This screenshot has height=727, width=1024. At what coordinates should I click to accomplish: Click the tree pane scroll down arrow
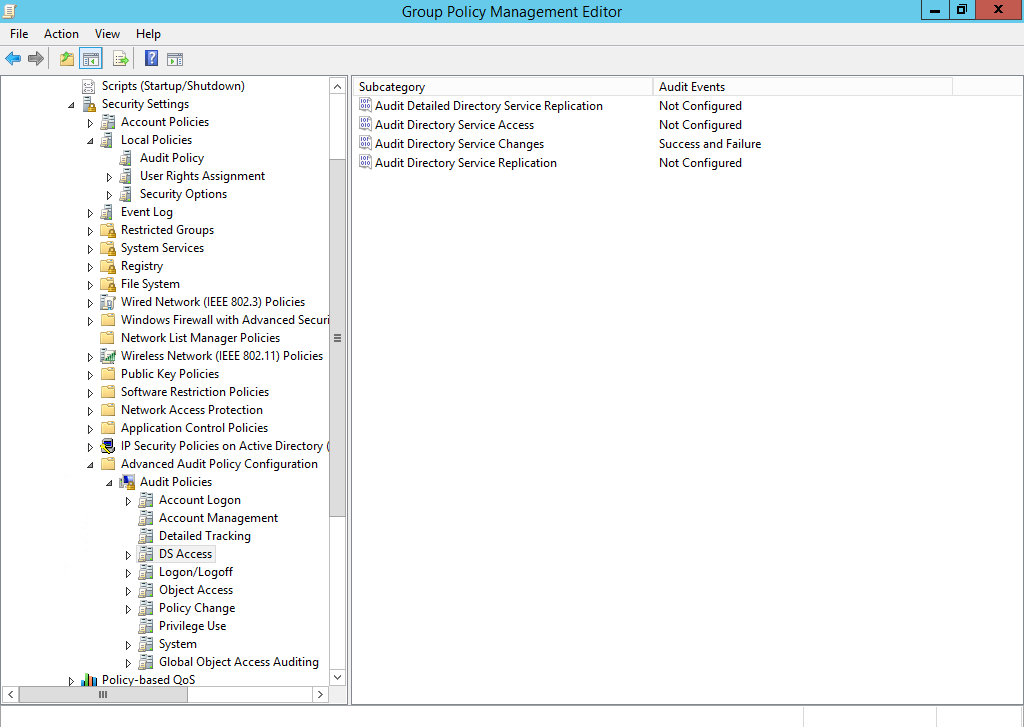(x=338, y=677)
